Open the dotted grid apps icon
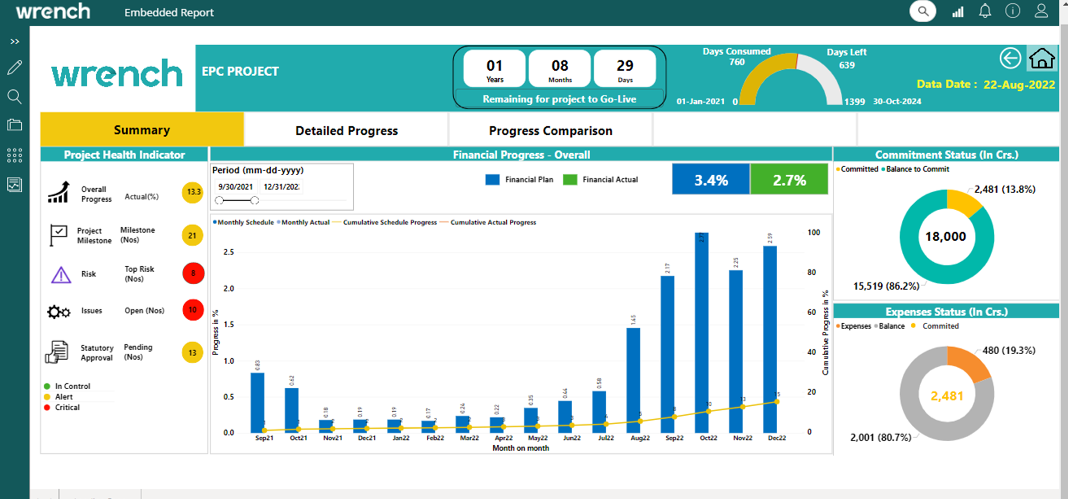This screenshot has width=1068, height=499. [x=14, y=155]
